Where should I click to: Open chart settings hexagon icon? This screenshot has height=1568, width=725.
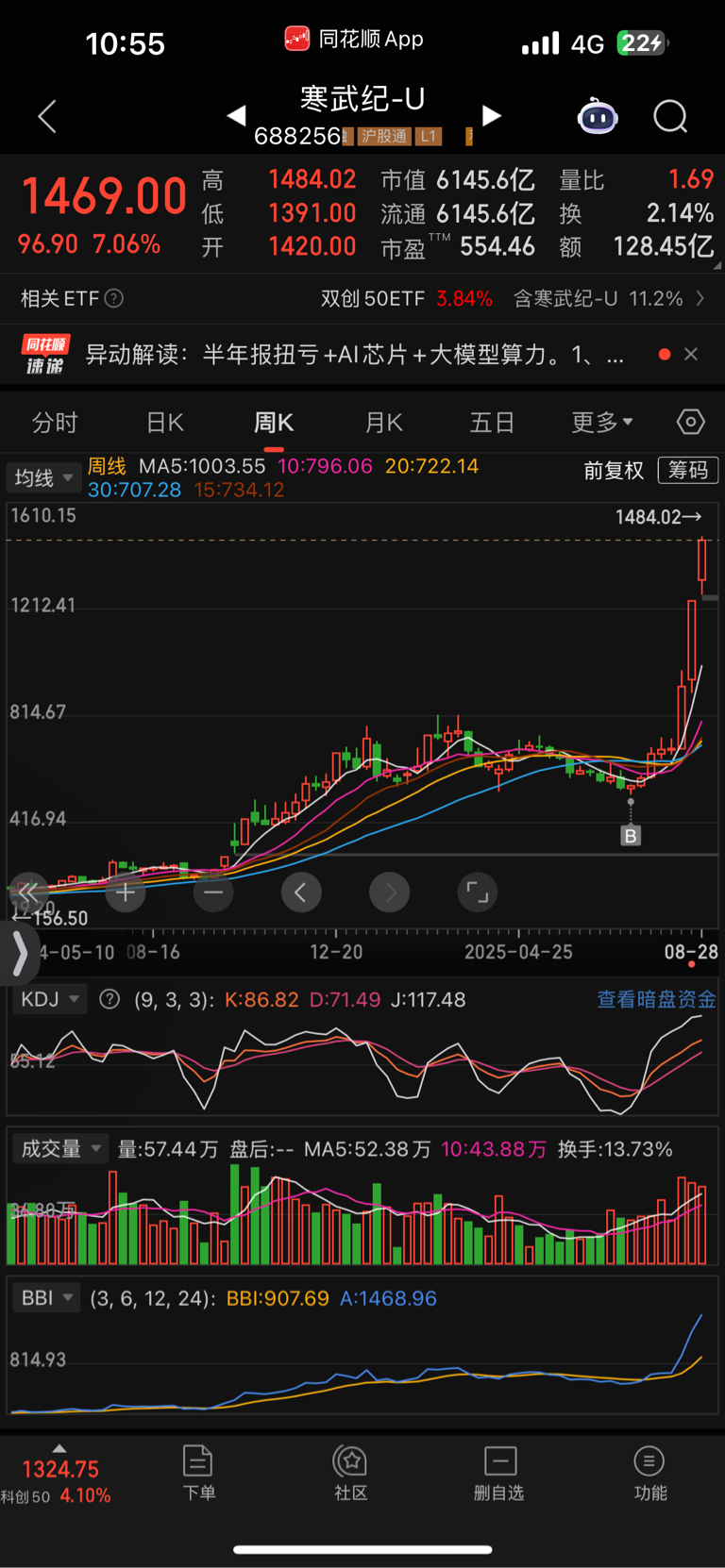(x=691, y=422)
